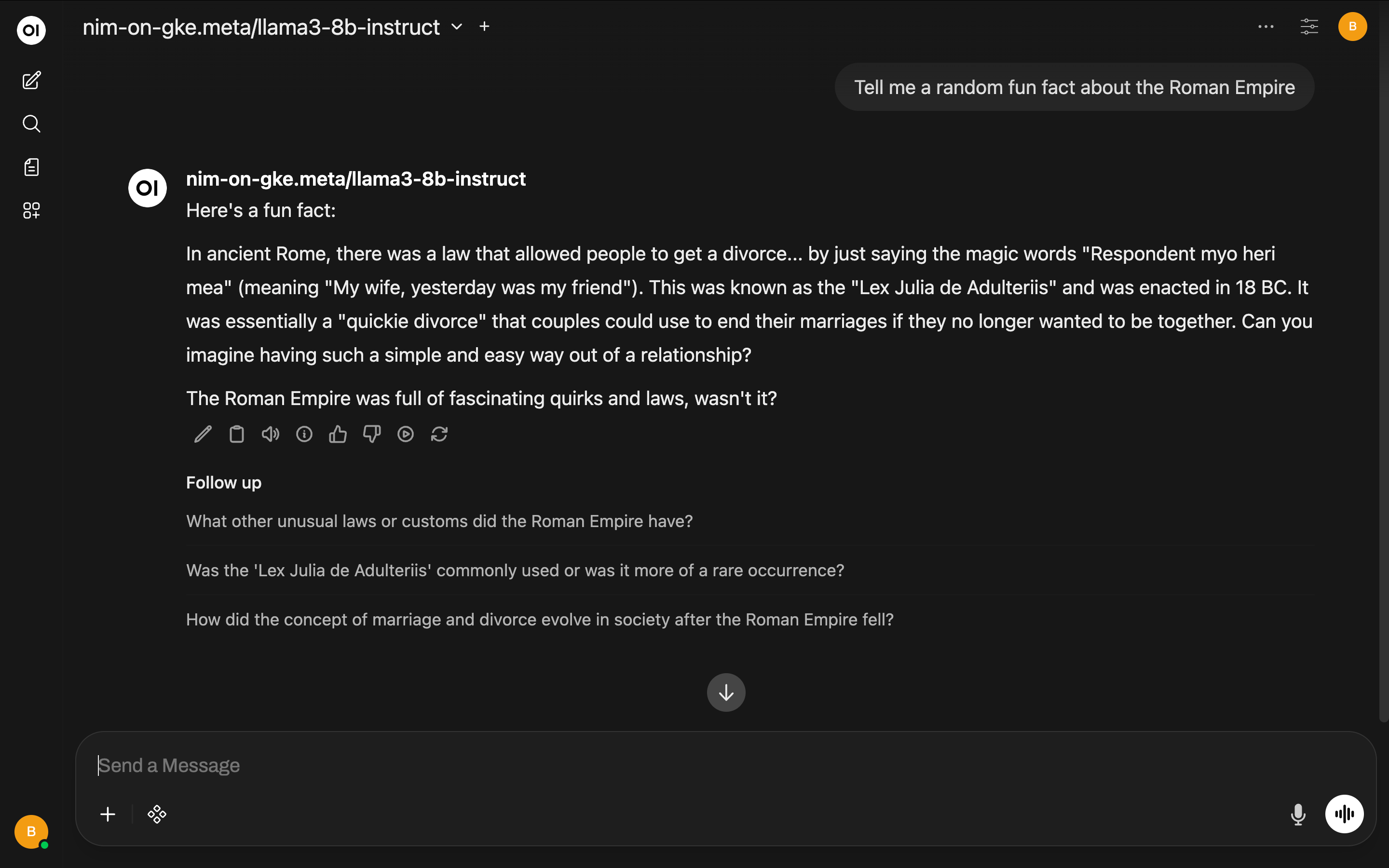Screen dimensions: 1389x868
Task: Open sidebar search
Action: point(31,123)
